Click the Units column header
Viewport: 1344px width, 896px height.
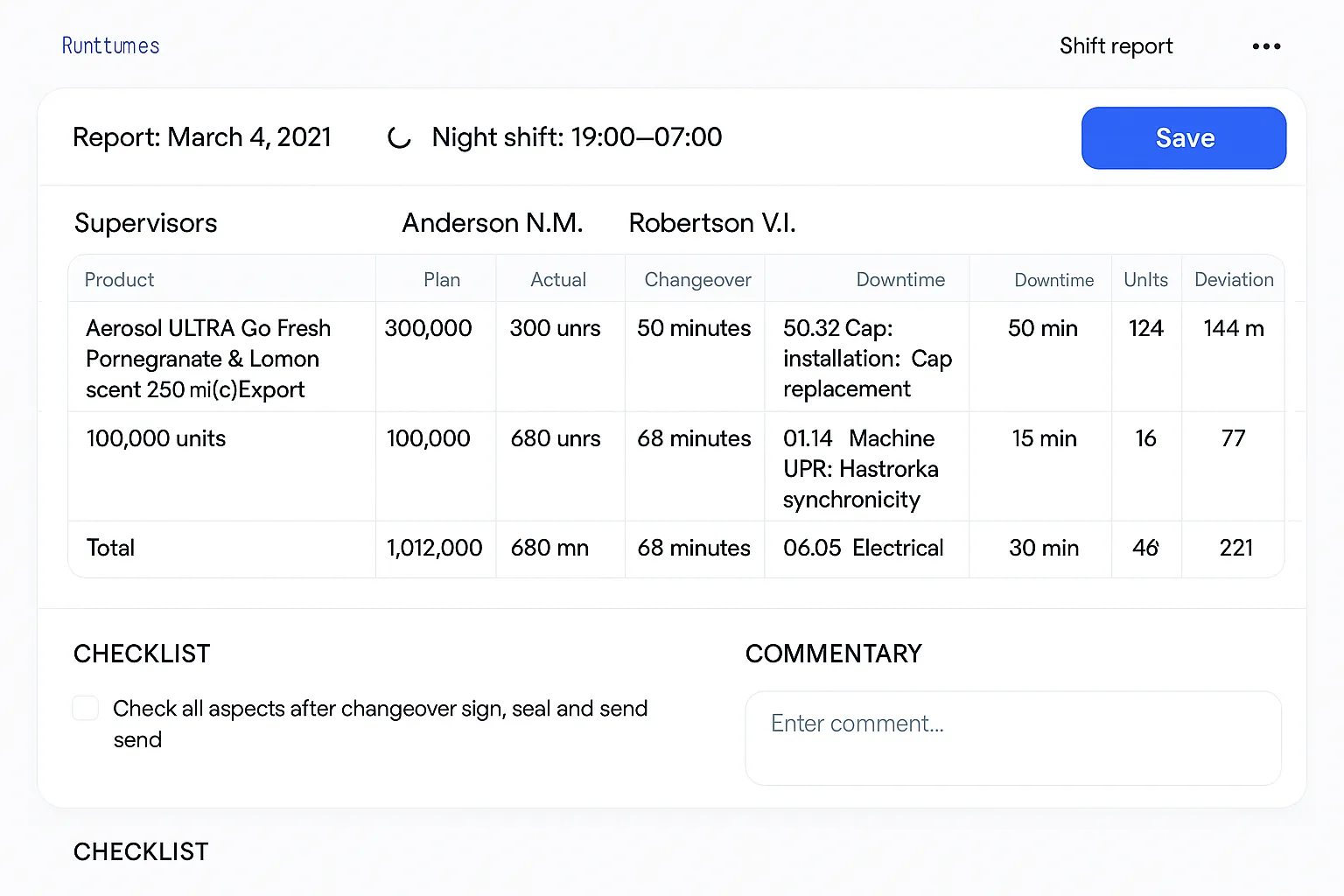(x=1145, y=280)
